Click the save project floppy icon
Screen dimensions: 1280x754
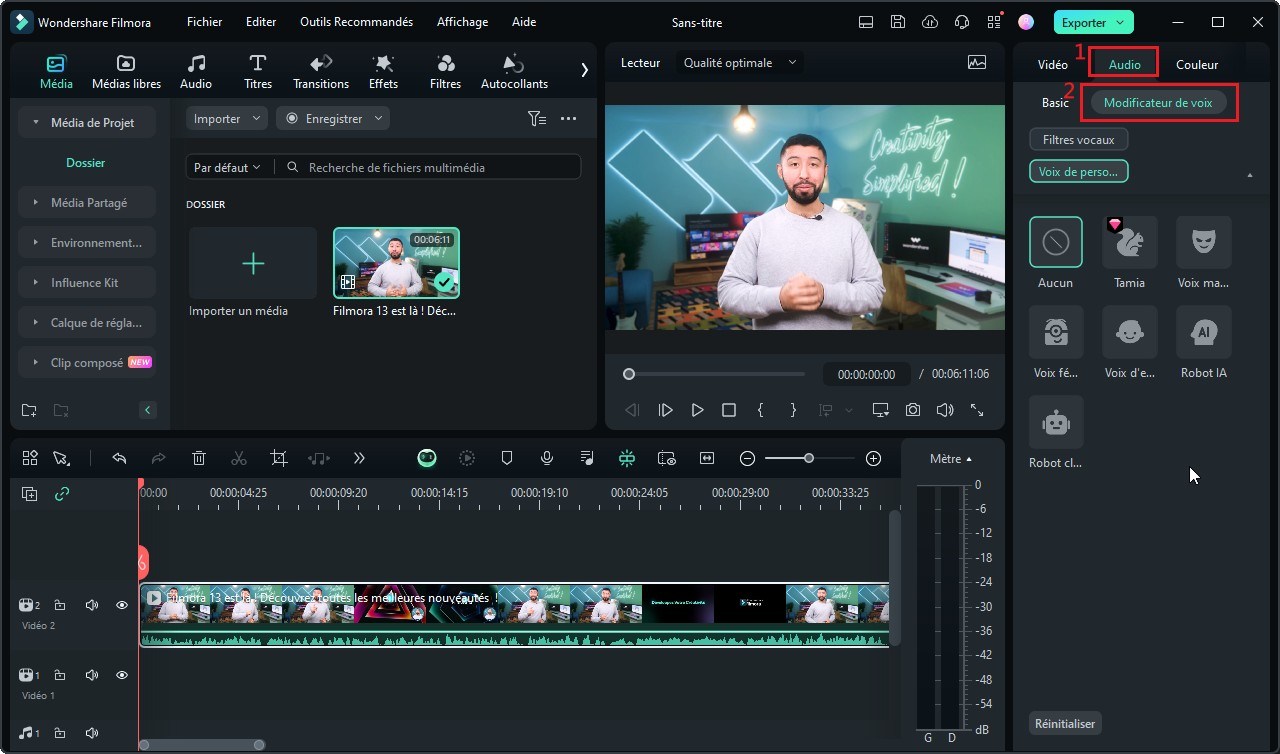pyautogui.click(x=898, y=22)
